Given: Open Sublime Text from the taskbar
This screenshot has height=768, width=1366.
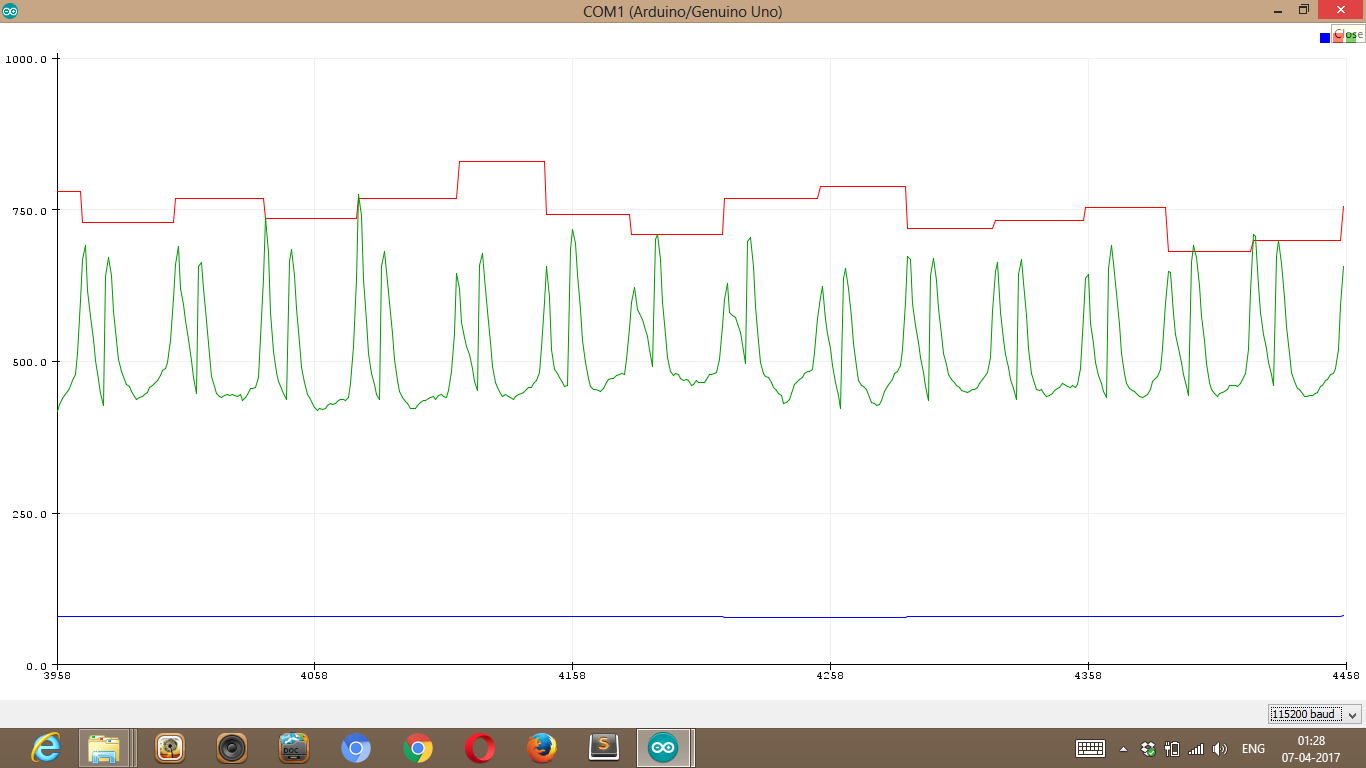Looking at the screenshot, I should [603, 748].
